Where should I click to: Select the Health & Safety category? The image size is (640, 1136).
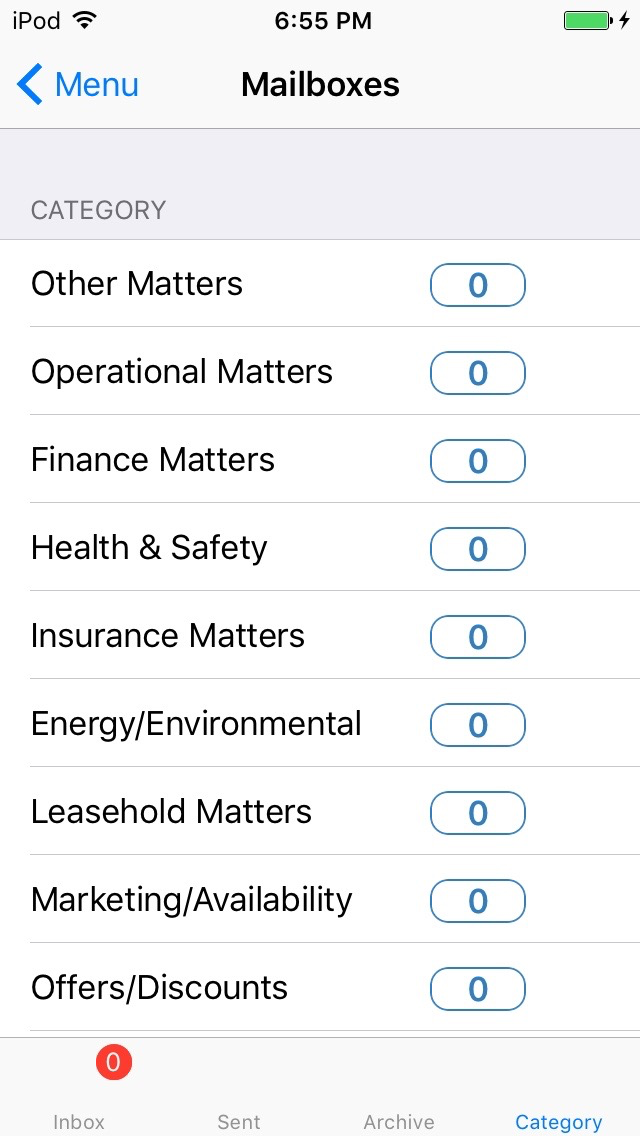point(149,548)
